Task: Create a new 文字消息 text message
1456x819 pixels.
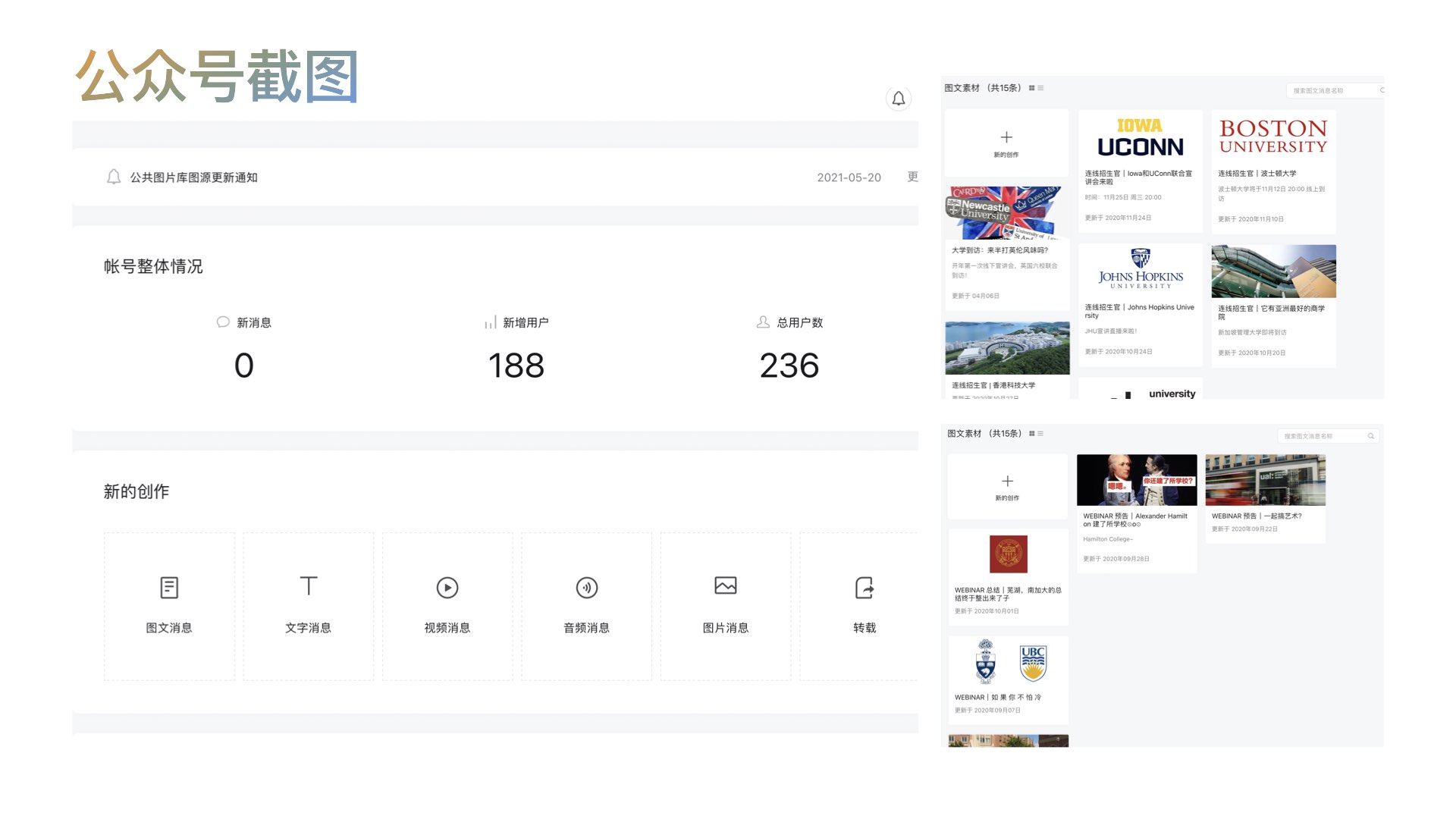Action: point(308,604)
